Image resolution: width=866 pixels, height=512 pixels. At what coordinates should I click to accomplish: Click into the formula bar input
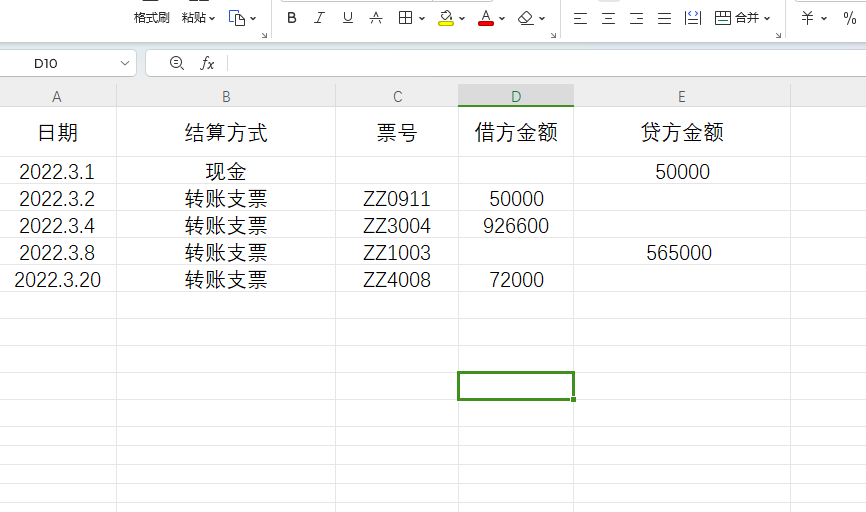point(546,64)
